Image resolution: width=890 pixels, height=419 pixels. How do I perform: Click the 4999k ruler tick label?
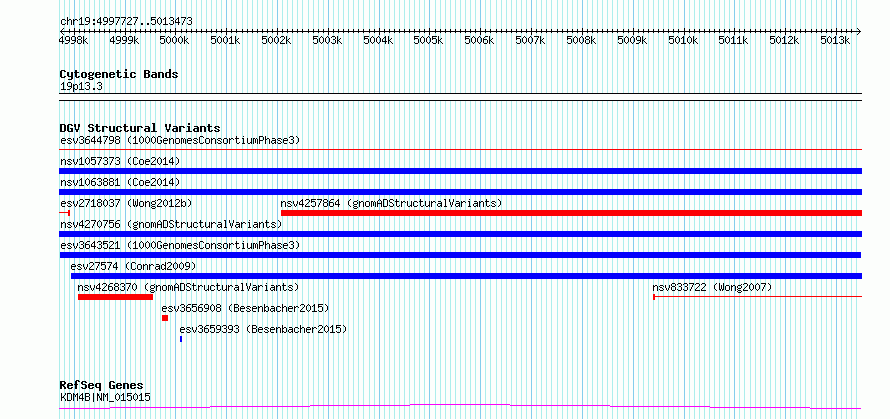tap(124, 41)
